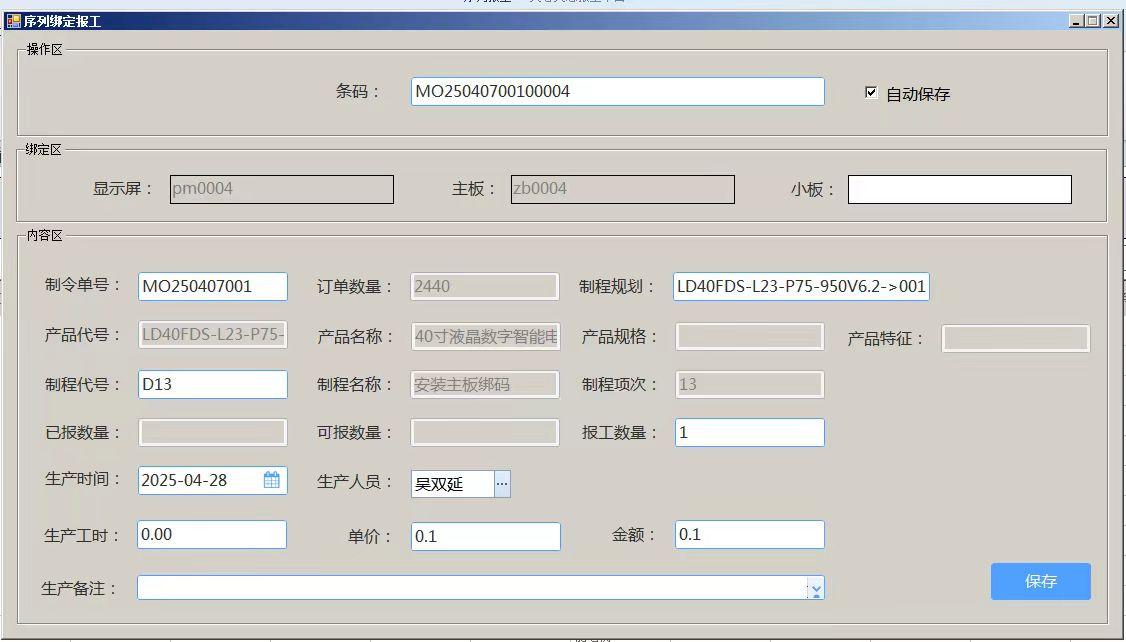Click the ellipsis button beside 生产人员
The width and height of the screenshot is (1126, 642).
[x=502, y=484]
